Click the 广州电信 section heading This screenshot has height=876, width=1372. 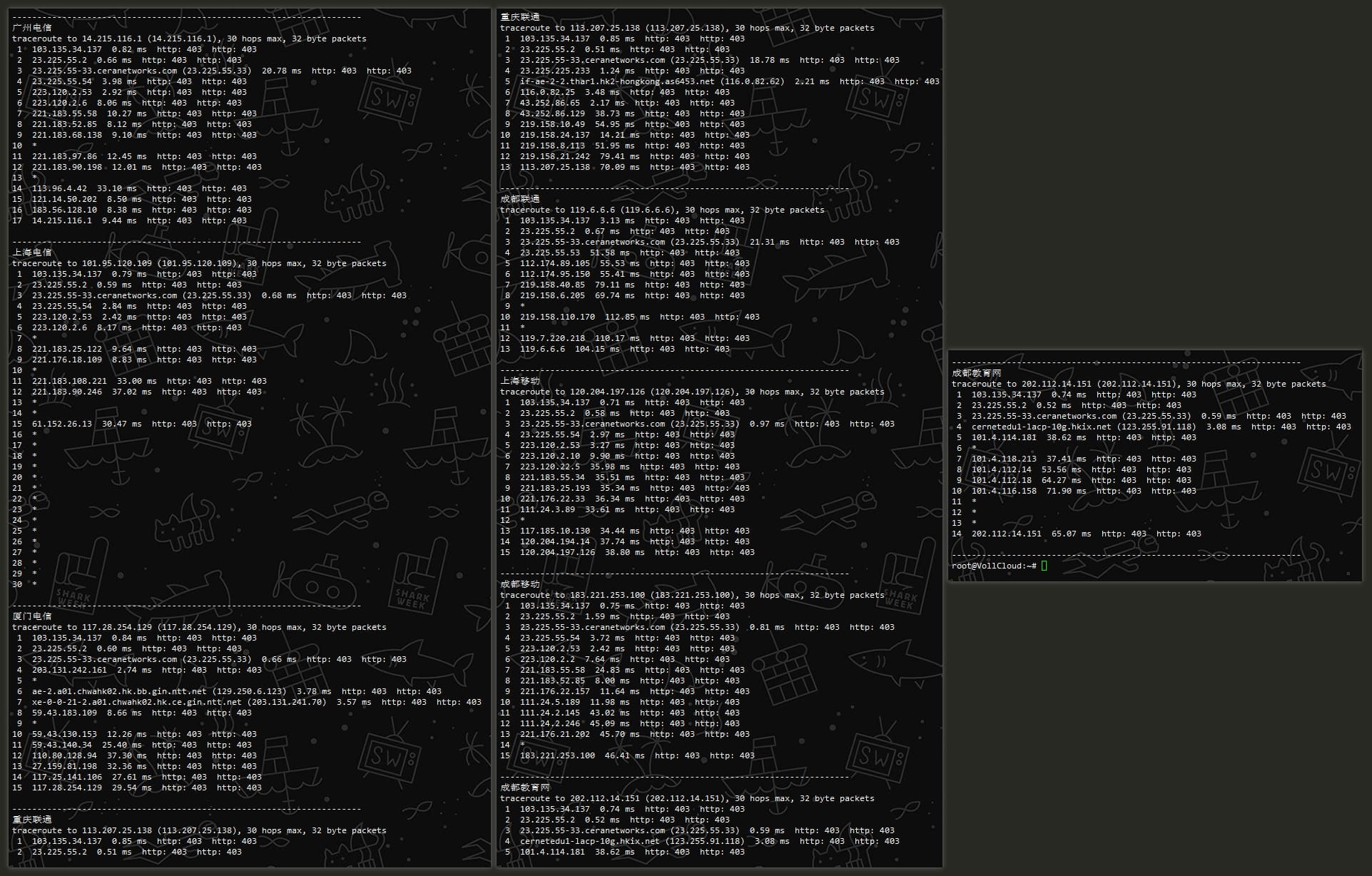(x=32, y=28)
